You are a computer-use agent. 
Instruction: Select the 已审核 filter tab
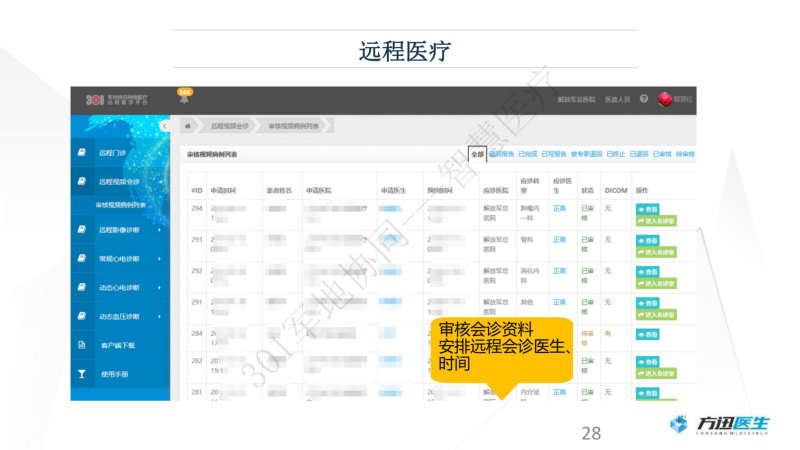662,154
